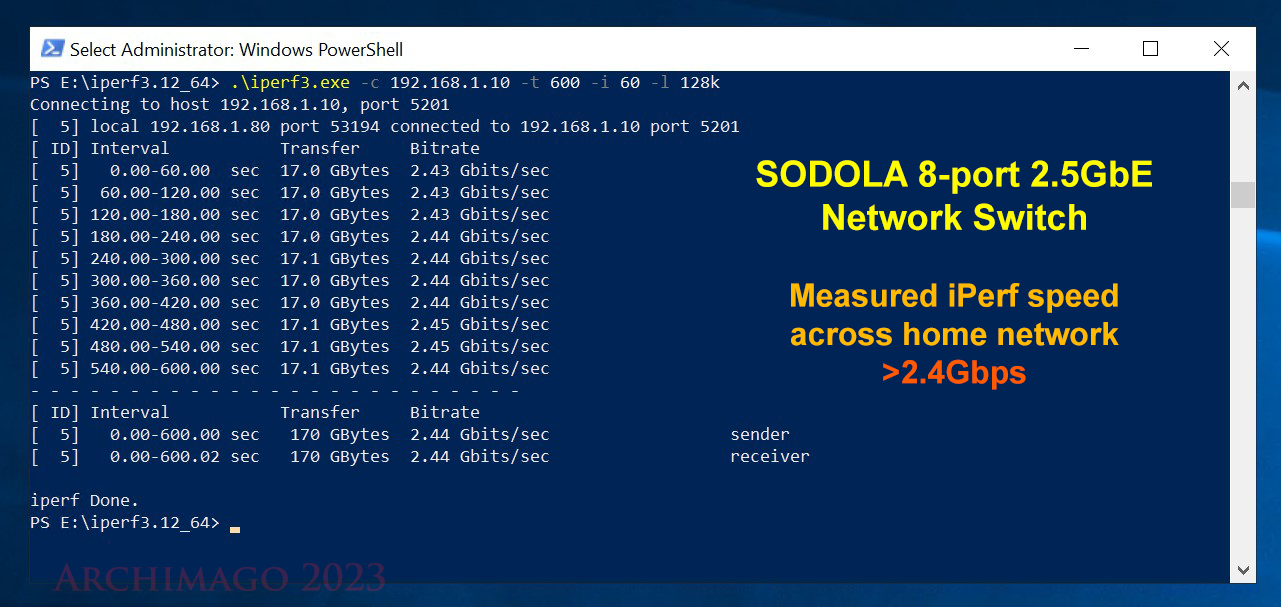Click the 'sender' label in summary
This screenshot has height=607, width=1281.
(x=760, y=434)
